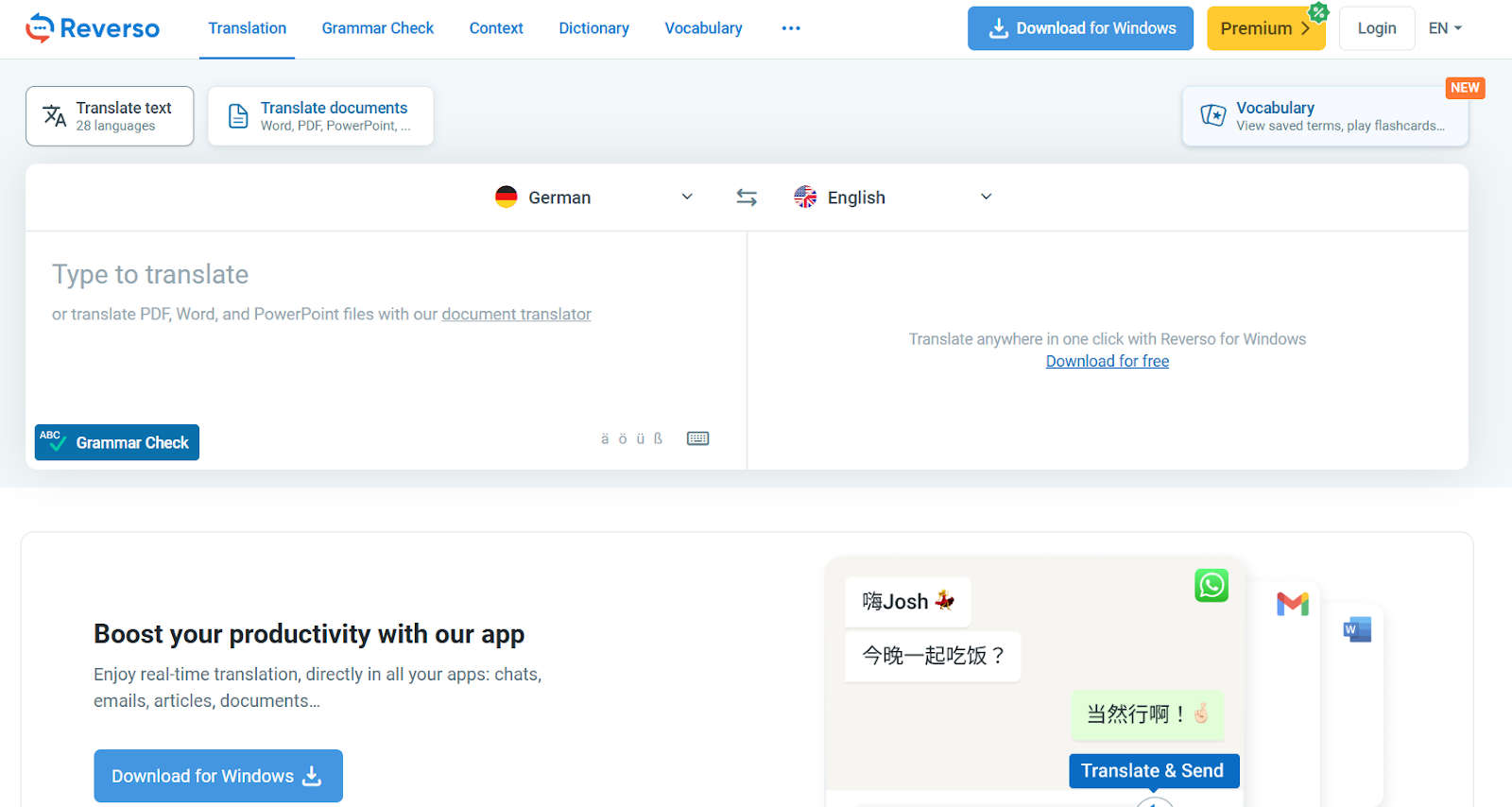This screenshot has height=807, width=1512.
Task: Click the Word icon in the app preview
Action: pos(1358,630)
